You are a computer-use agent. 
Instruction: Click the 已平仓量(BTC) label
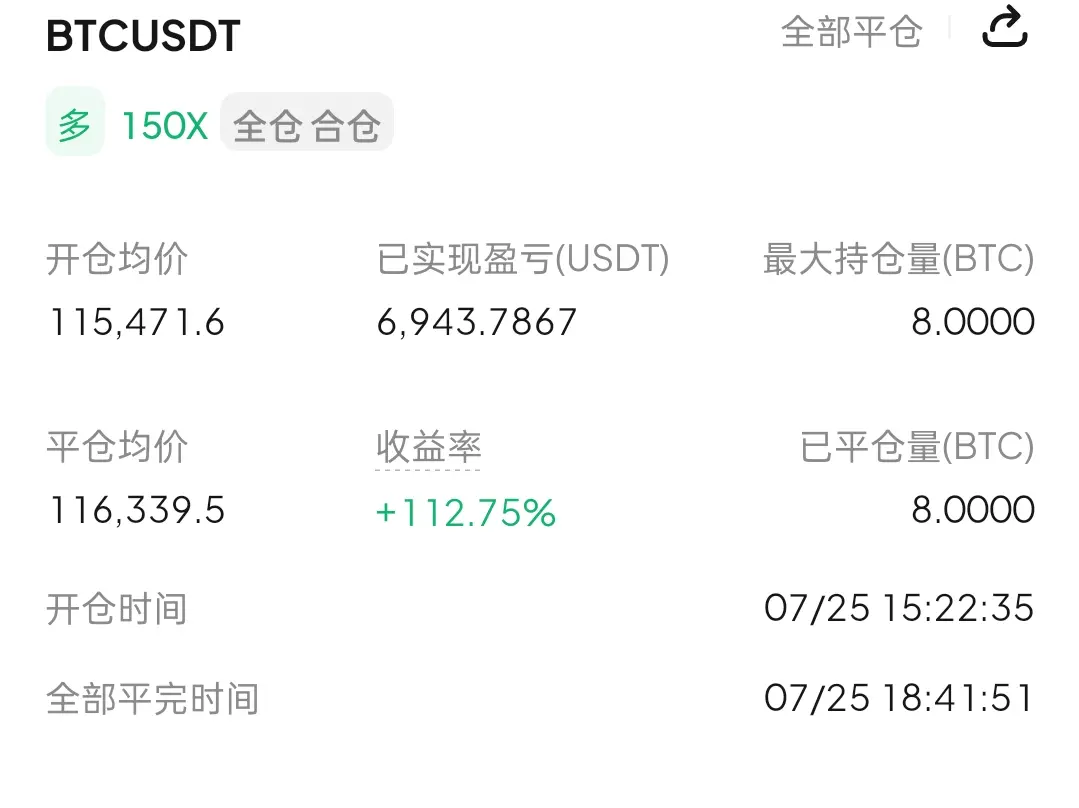pyautogui.click(x=917, y=447)
